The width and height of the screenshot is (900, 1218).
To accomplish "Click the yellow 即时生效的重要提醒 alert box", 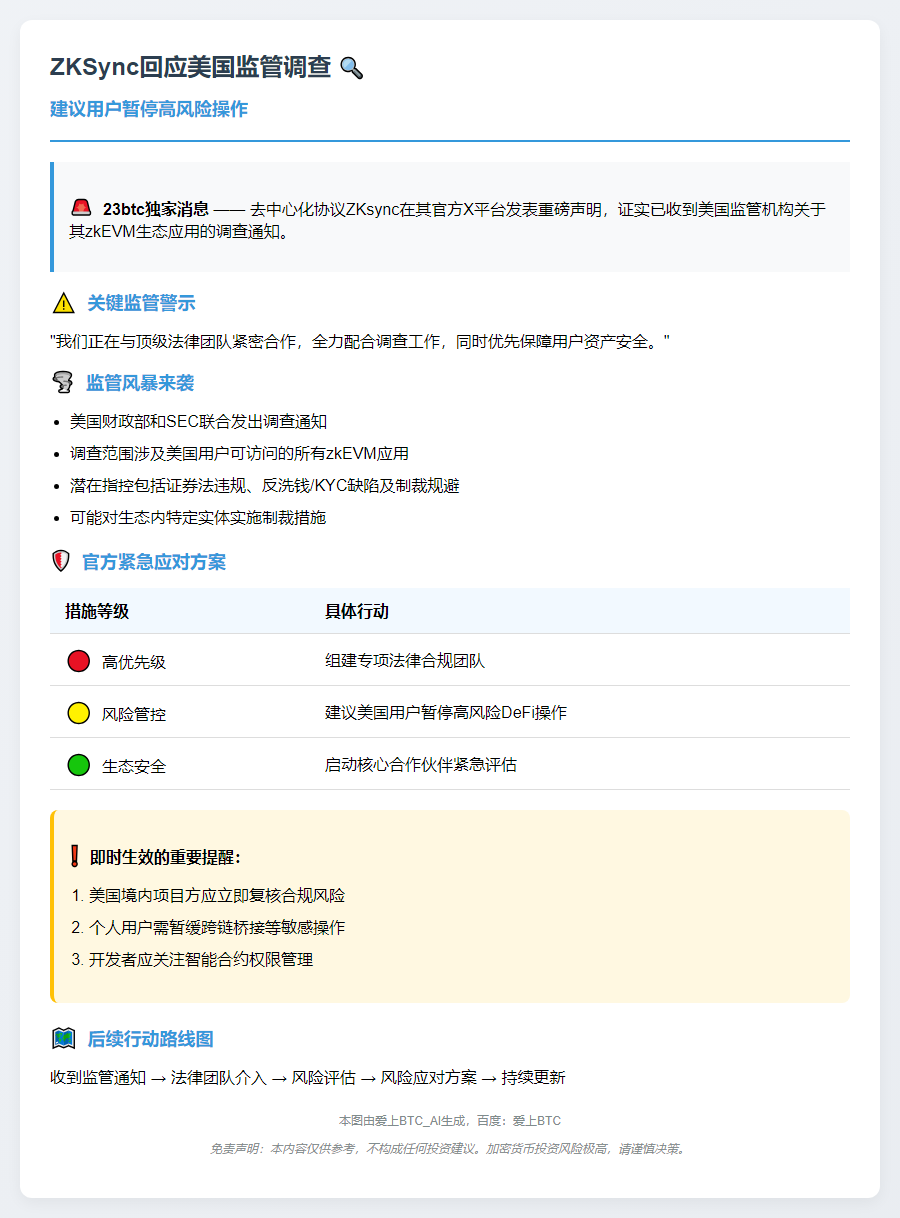I will click(450, 906).
